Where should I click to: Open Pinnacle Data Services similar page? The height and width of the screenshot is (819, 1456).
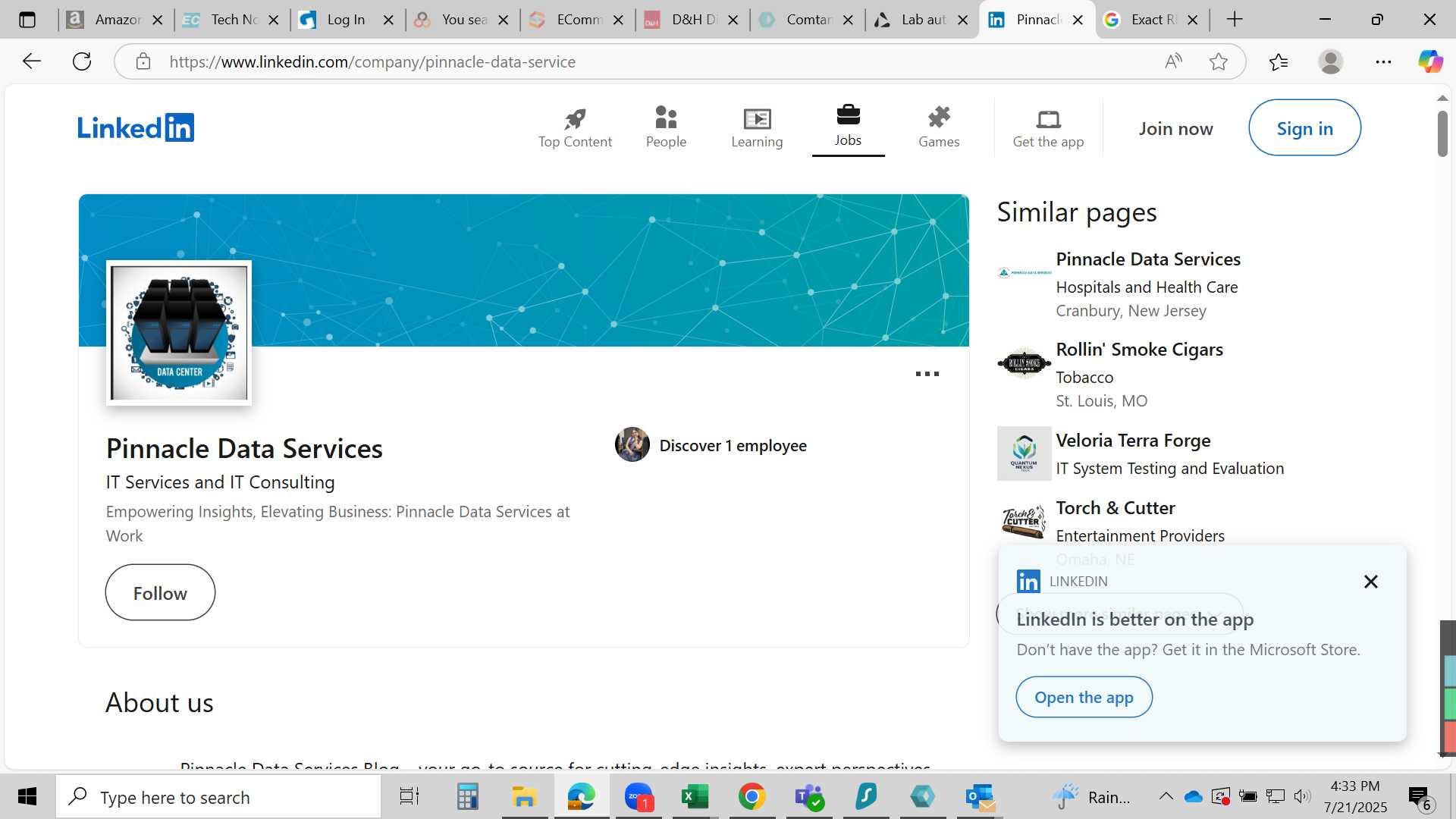(x=1148, y=259)
